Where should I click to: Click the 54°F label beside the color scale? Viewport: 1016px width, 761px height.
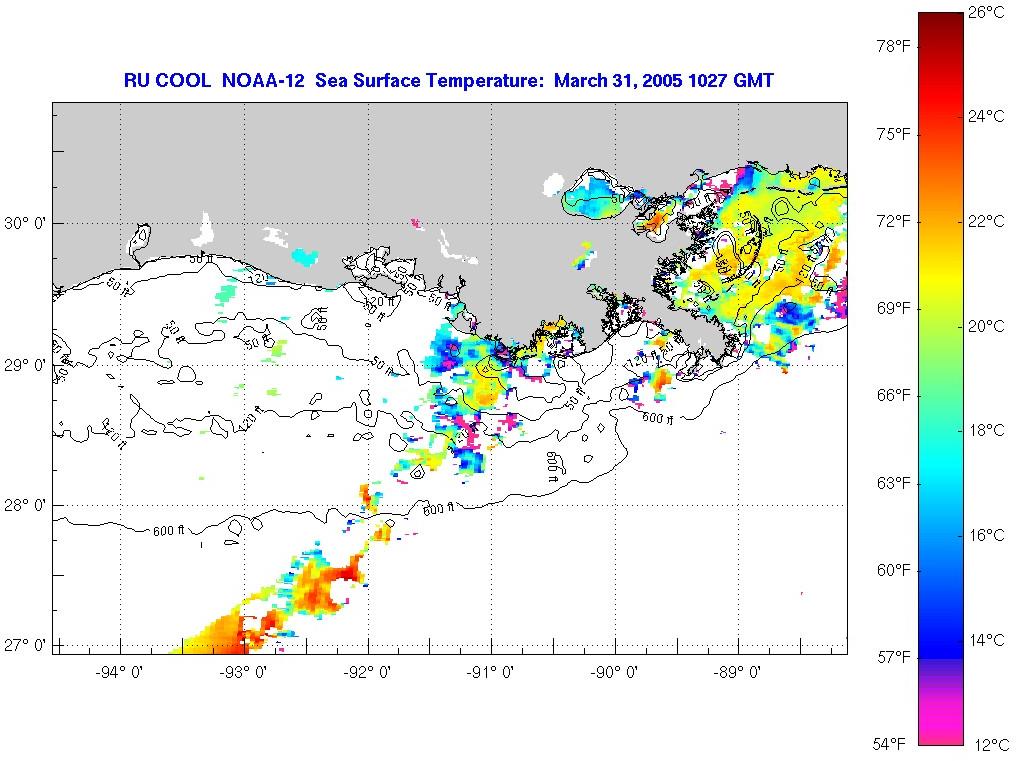point(890,744)
